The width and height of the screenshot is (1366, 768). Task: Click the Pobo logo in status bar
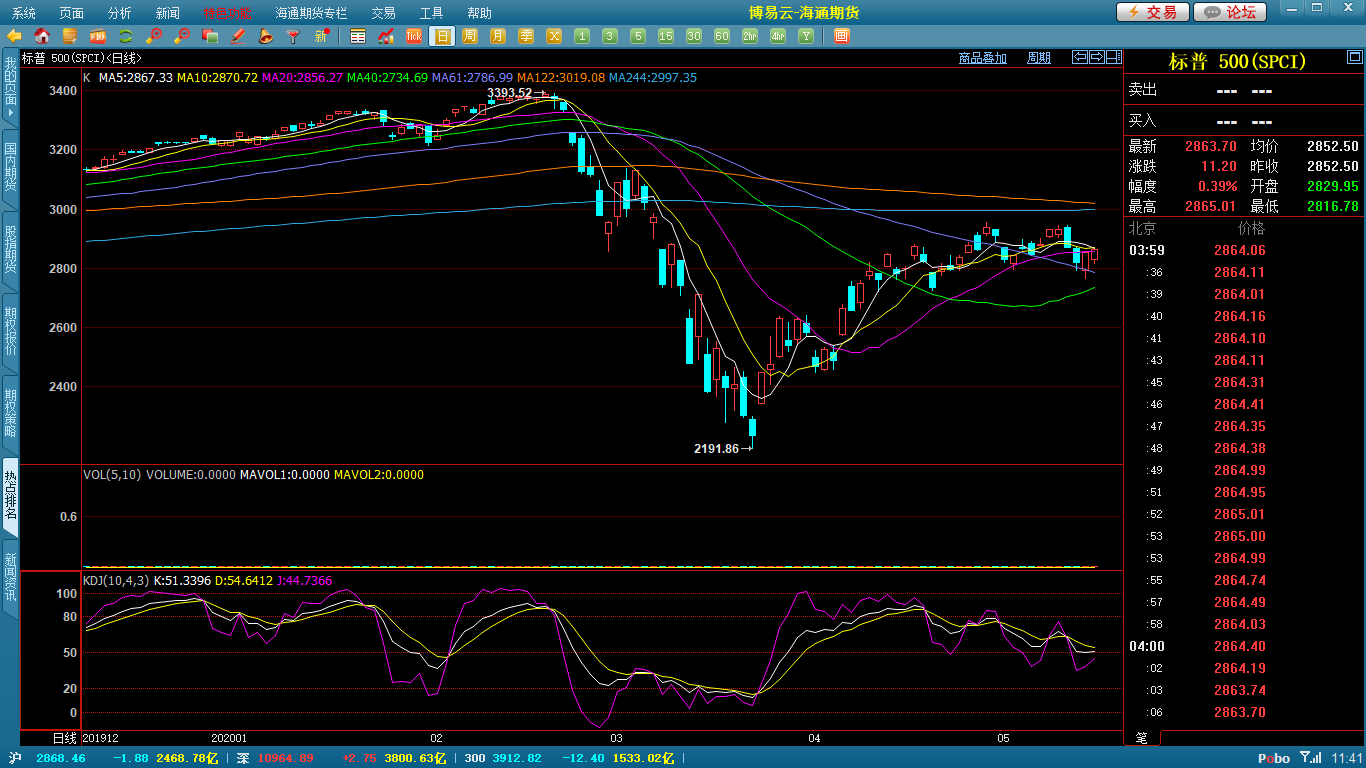pyautogui.click(x=1273, y=759)
